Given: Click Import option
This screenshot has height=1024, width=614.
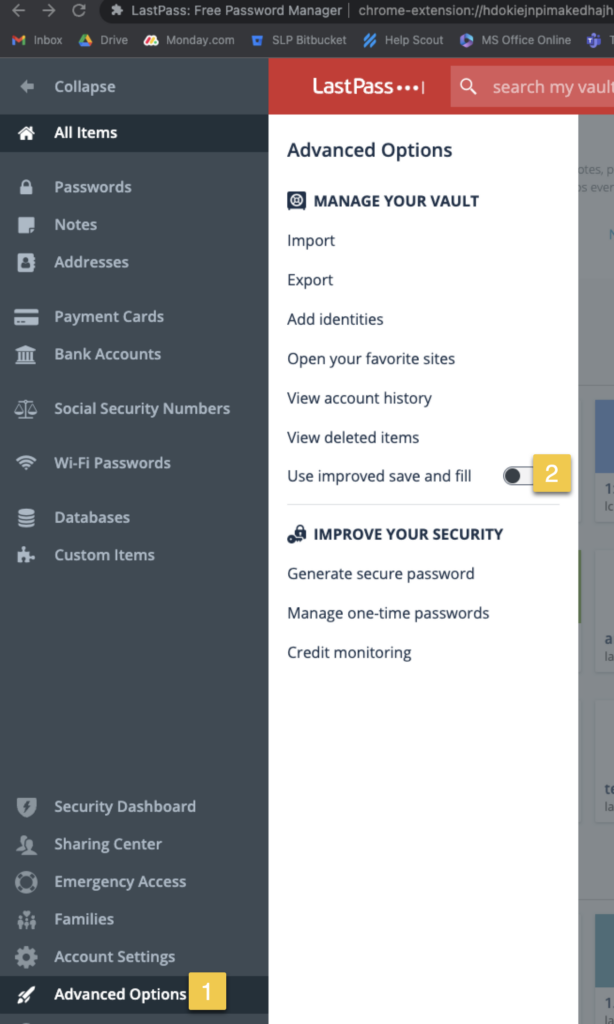Looking at the screenshot, I should [x=311, y=241].
